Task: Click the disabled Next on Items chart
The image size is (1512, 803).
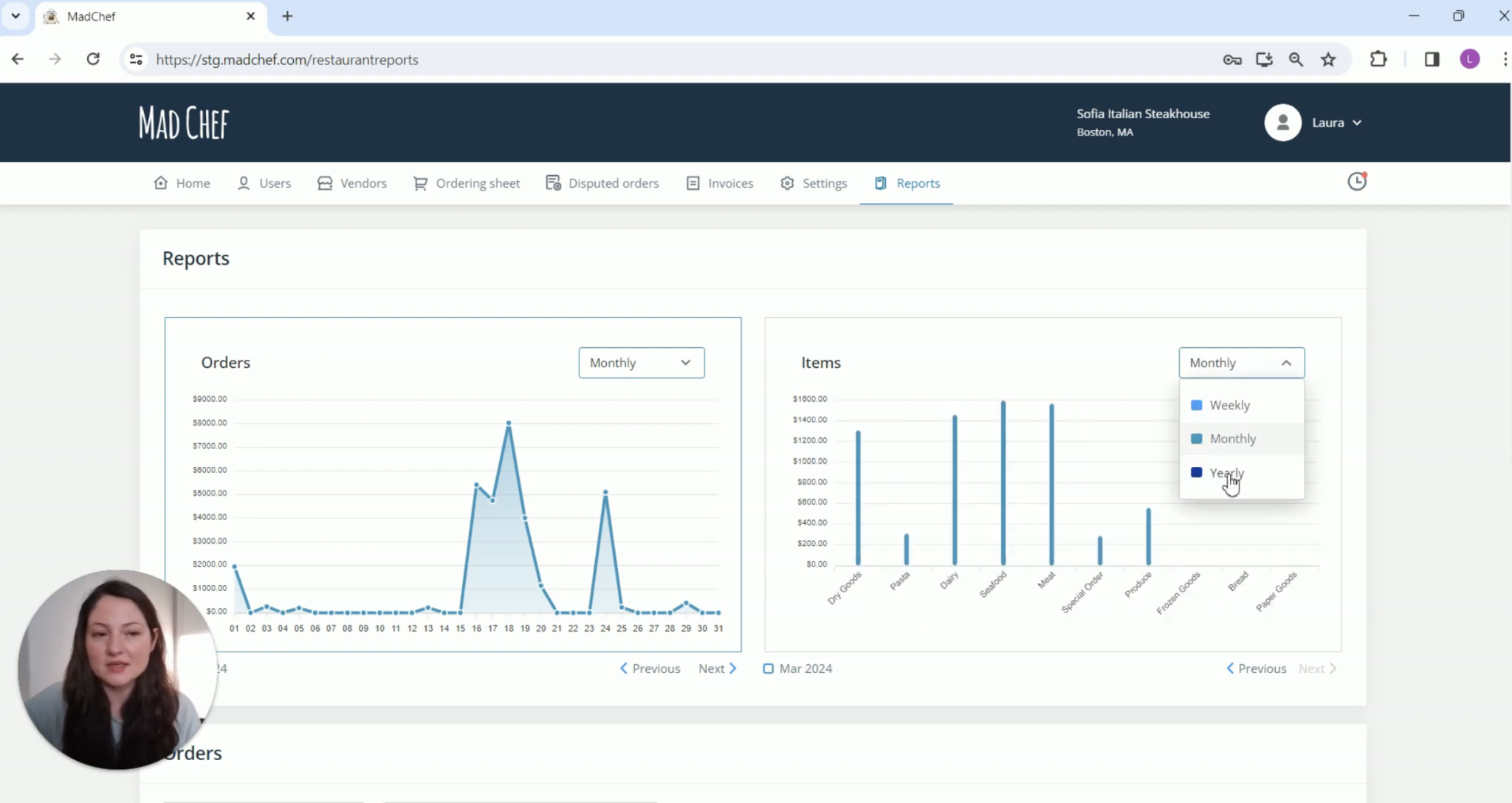Action: pyautogui.click(x=1318, y=669)
